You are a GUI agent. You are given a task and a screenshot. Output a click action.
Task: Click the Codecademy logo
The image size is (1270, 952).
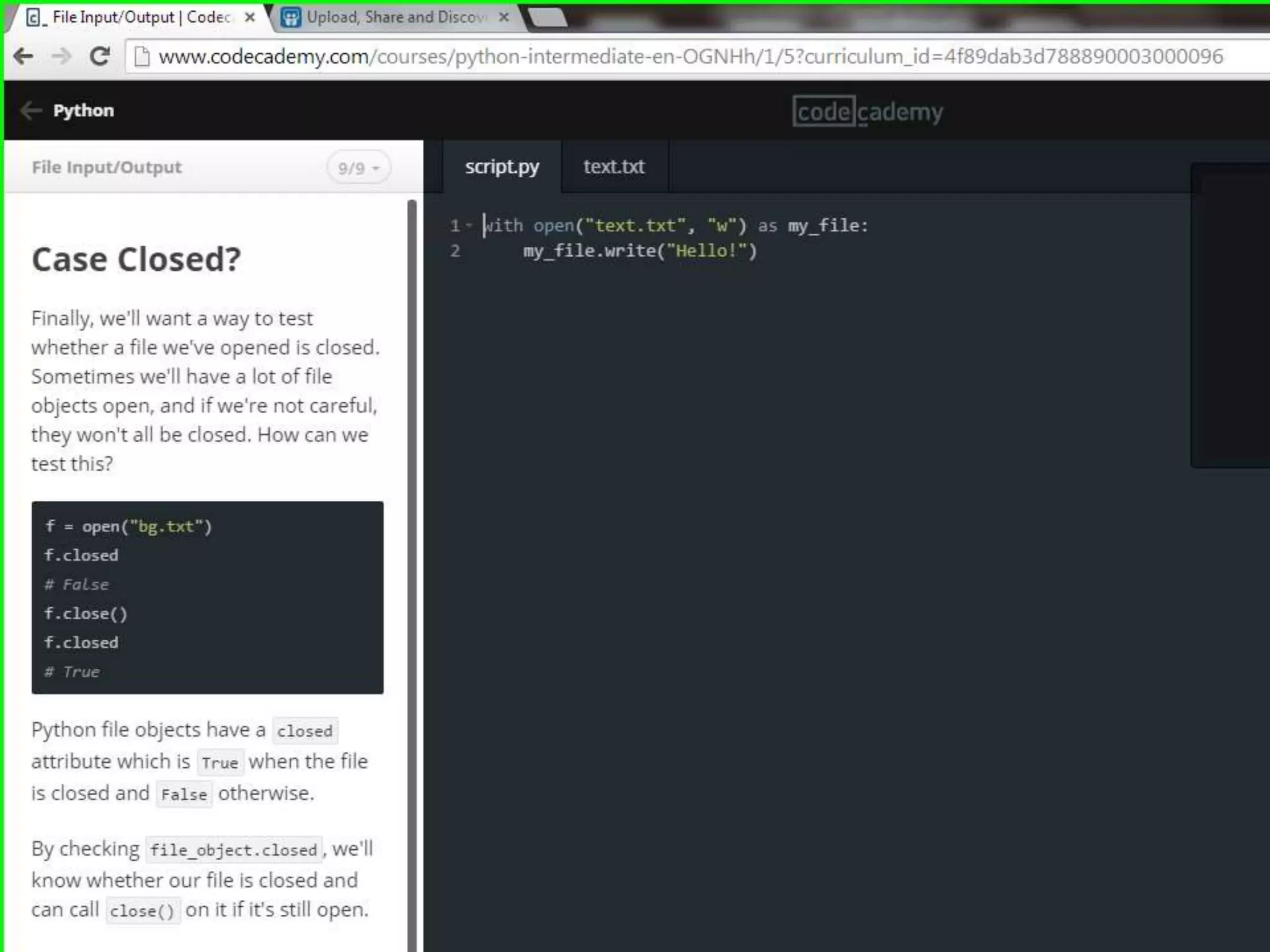tap(868, 112)
